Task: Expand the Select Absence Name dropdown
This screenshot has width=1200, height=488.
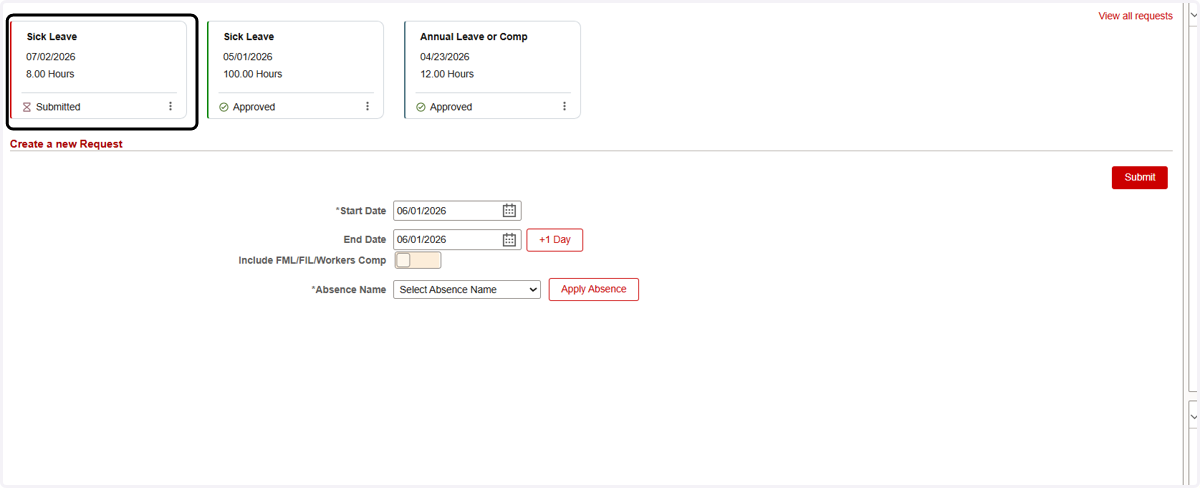Action: [x=467, y=290]
